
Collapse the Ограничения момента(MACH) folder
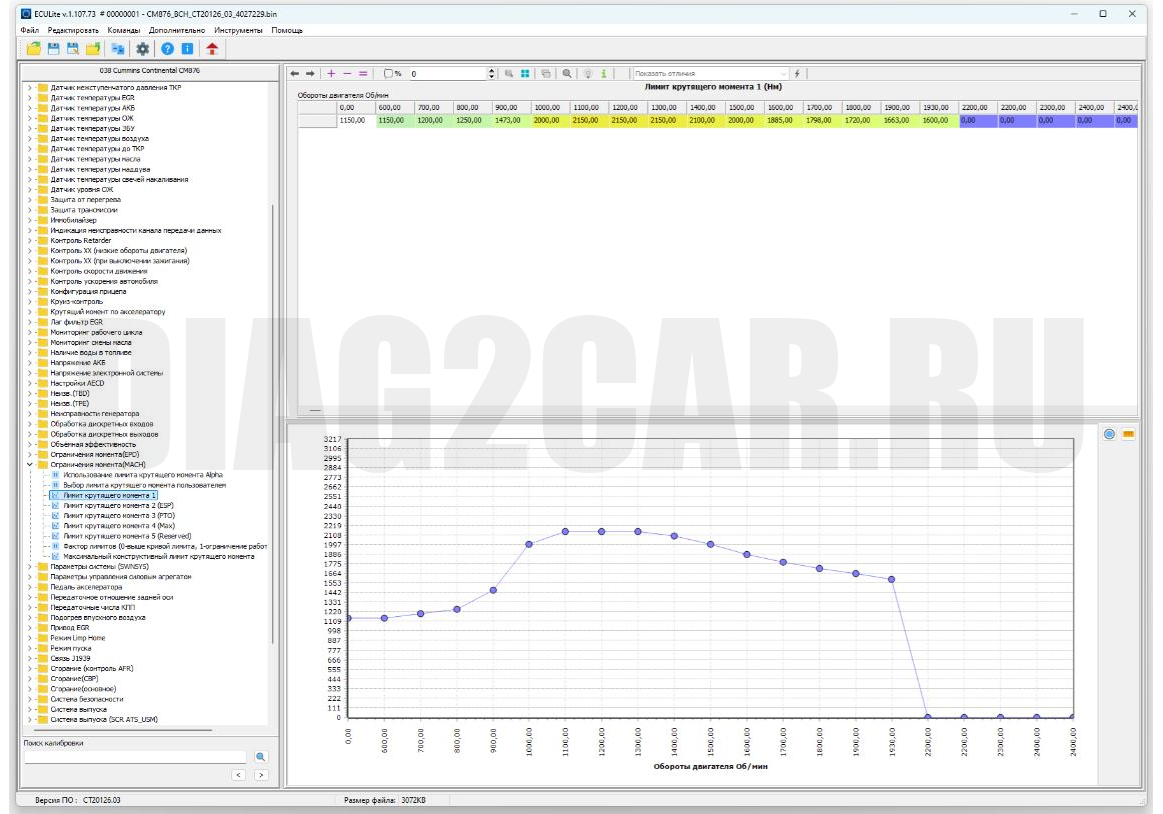[x=30, y=465]
